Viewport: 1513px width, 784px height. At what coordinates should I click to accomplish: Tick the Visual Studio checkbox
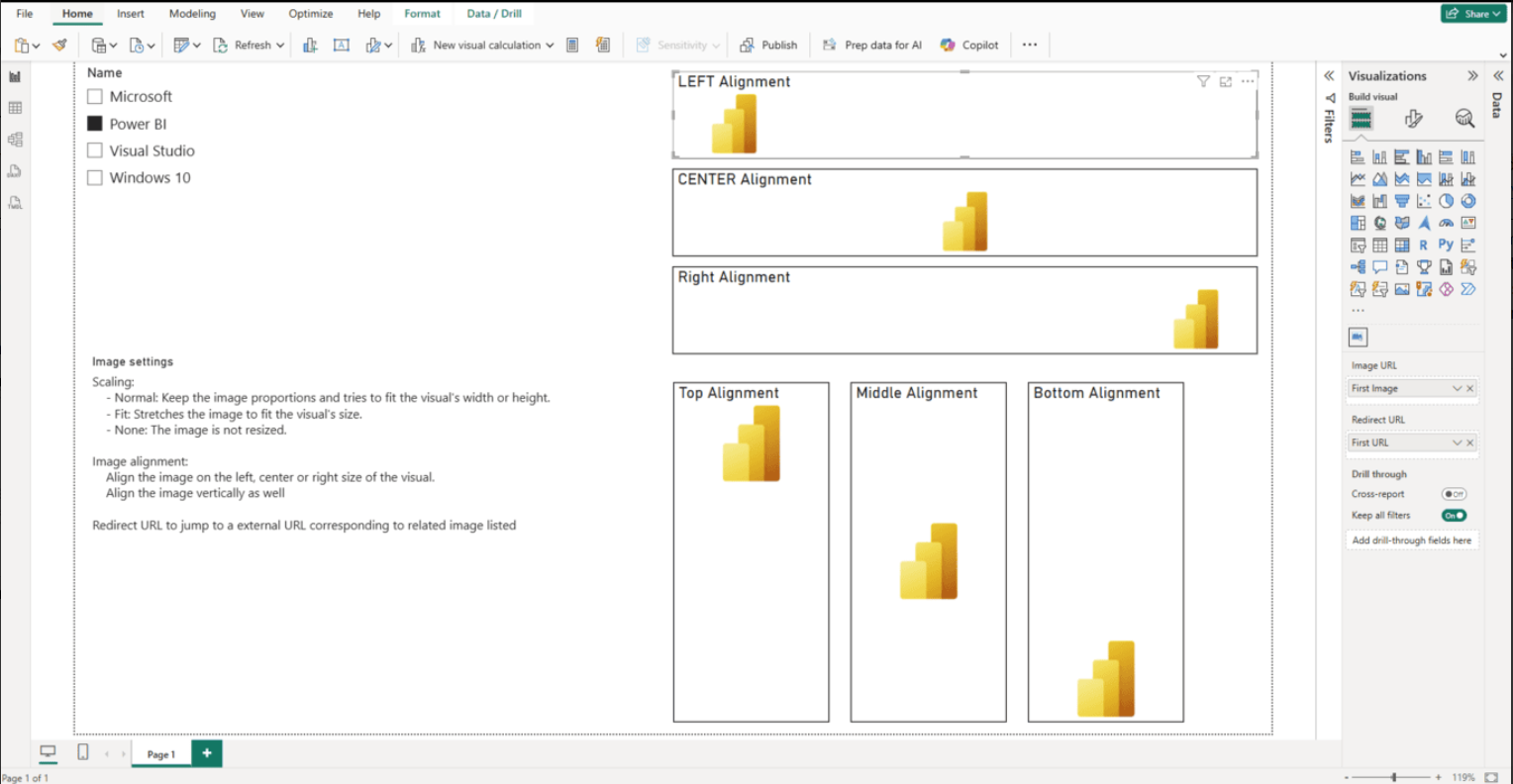[x=95, y=150]
